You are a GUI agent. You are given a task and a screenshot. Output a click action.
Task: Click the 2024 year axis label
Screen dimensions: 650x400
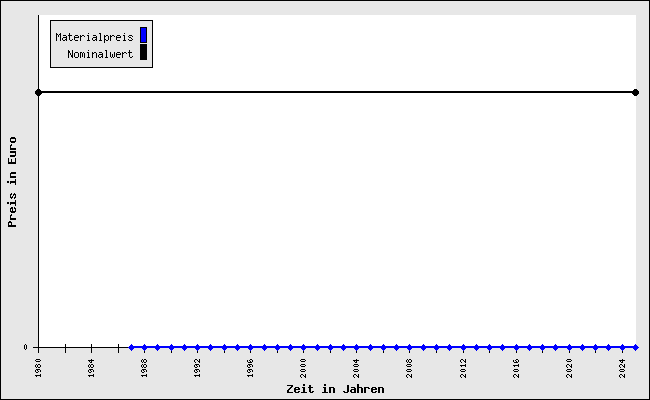[623, 369]
